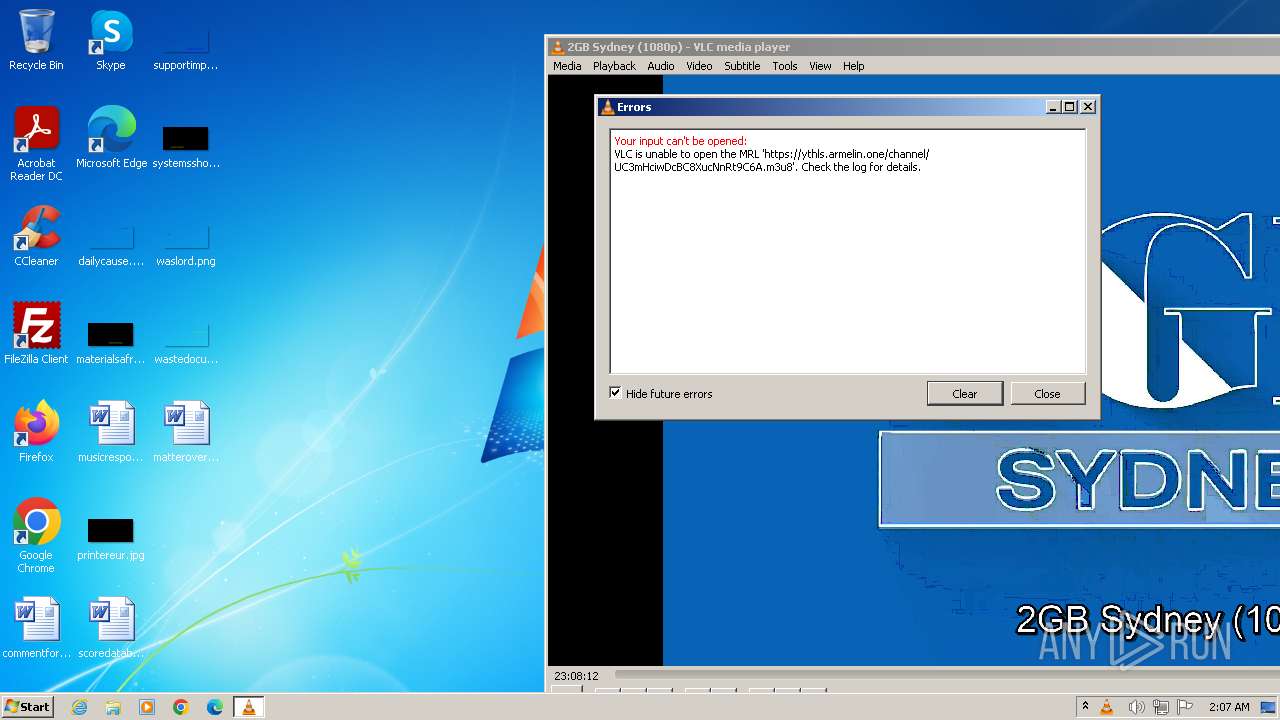Viewport: 1280px width, 720px height.
Task: Open the VLC Playback menu
Action: (614, 66)
